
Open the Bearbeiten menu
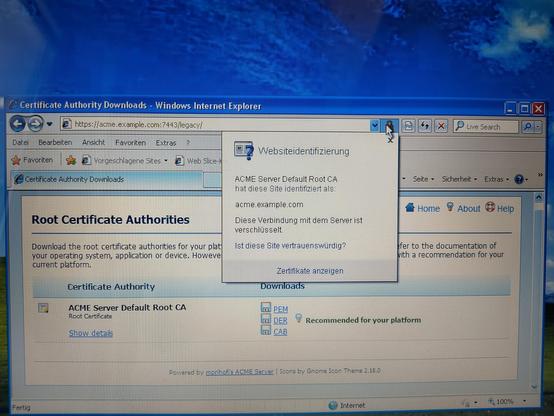coord(55,142)
